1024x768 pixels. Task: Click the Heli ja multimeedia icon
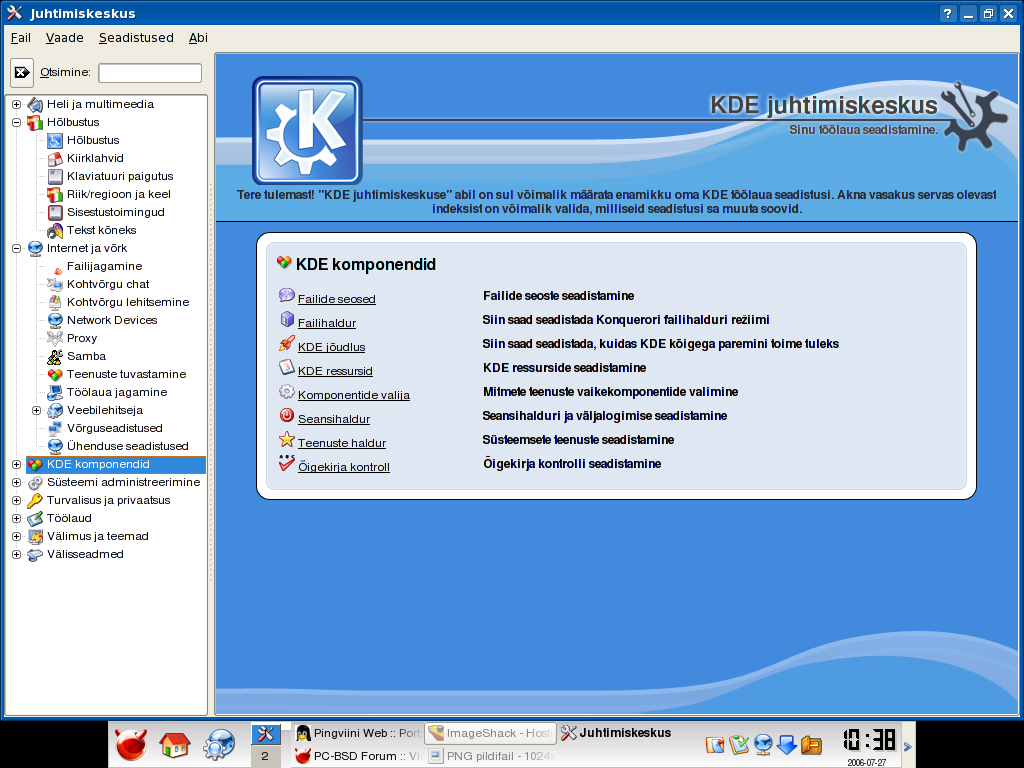click(35, 104)
